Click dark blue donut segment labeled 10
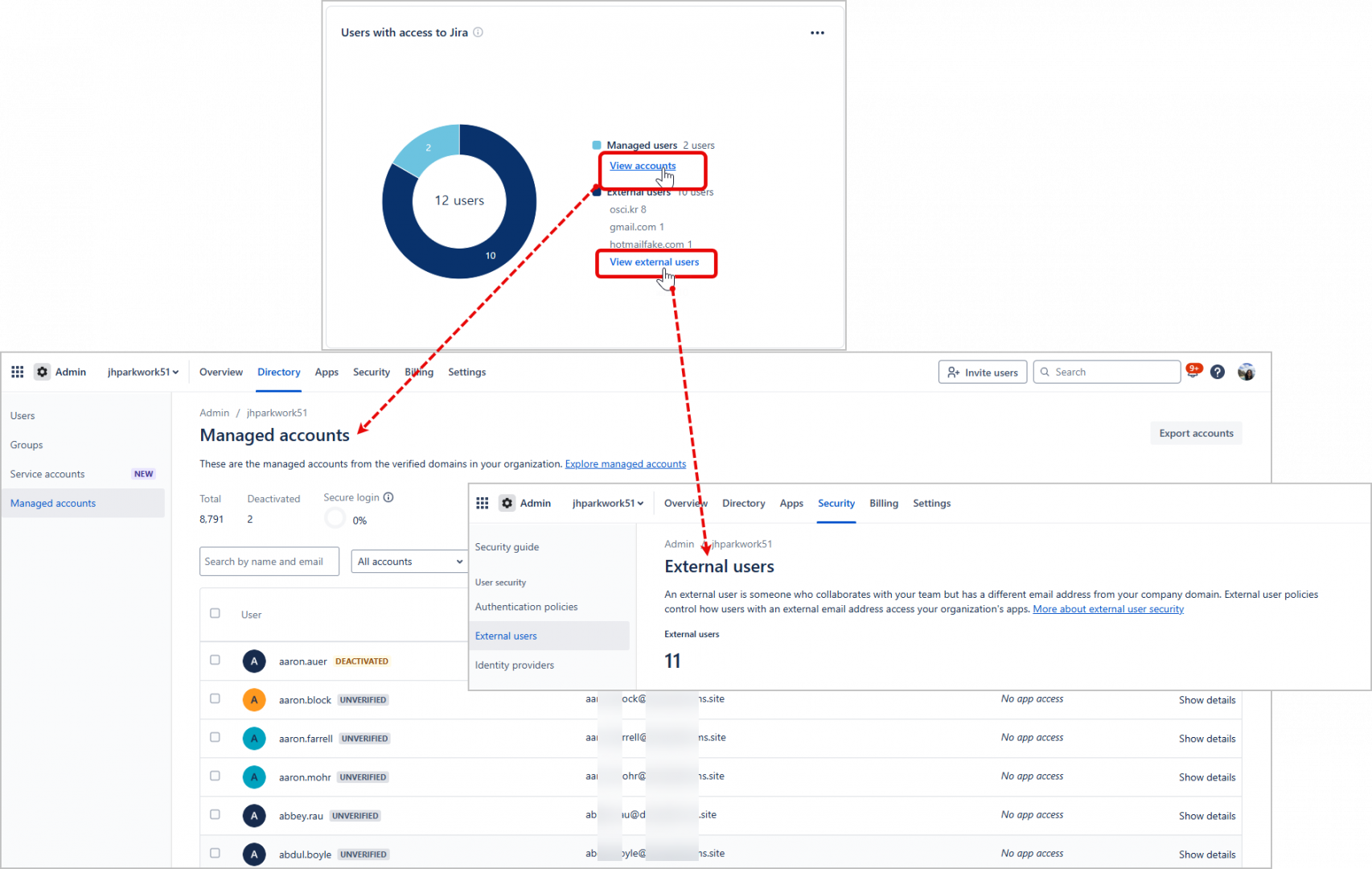The width and height of the screenshot is (1372, 869). click(x=491, y=255)
